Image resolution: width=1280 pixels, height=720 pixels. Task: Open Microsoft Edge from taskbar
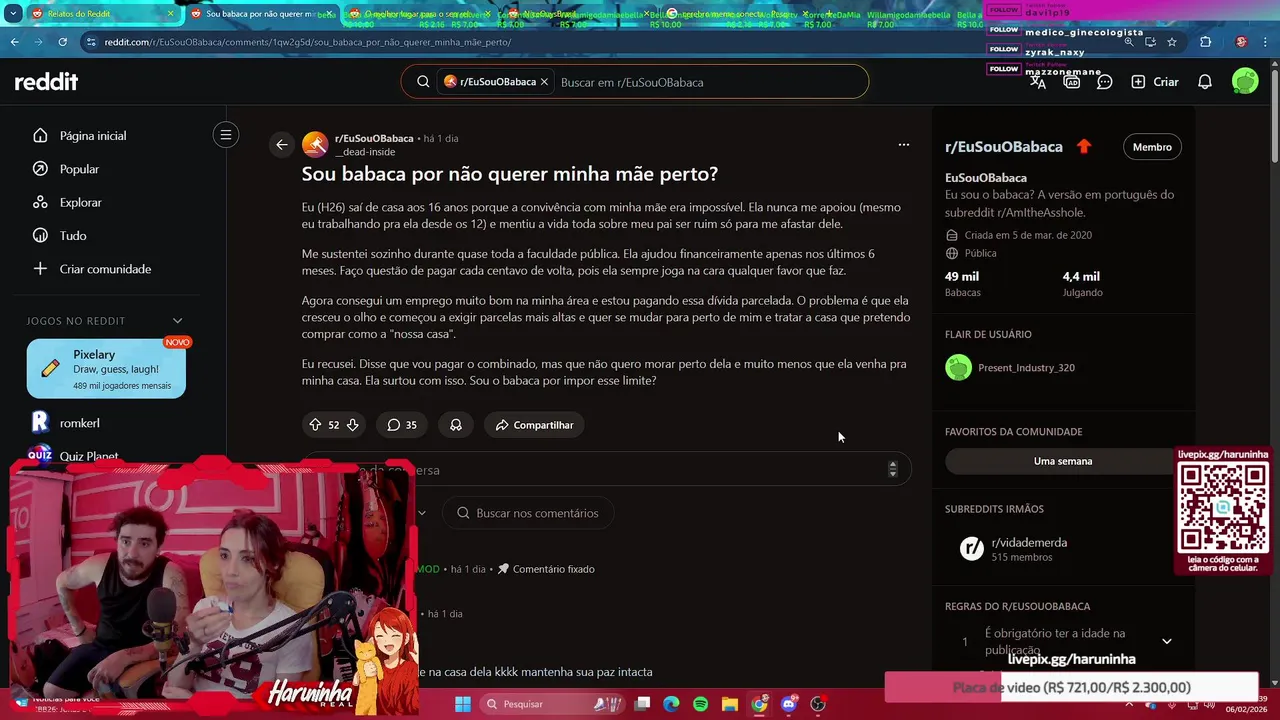pos(672,704)
